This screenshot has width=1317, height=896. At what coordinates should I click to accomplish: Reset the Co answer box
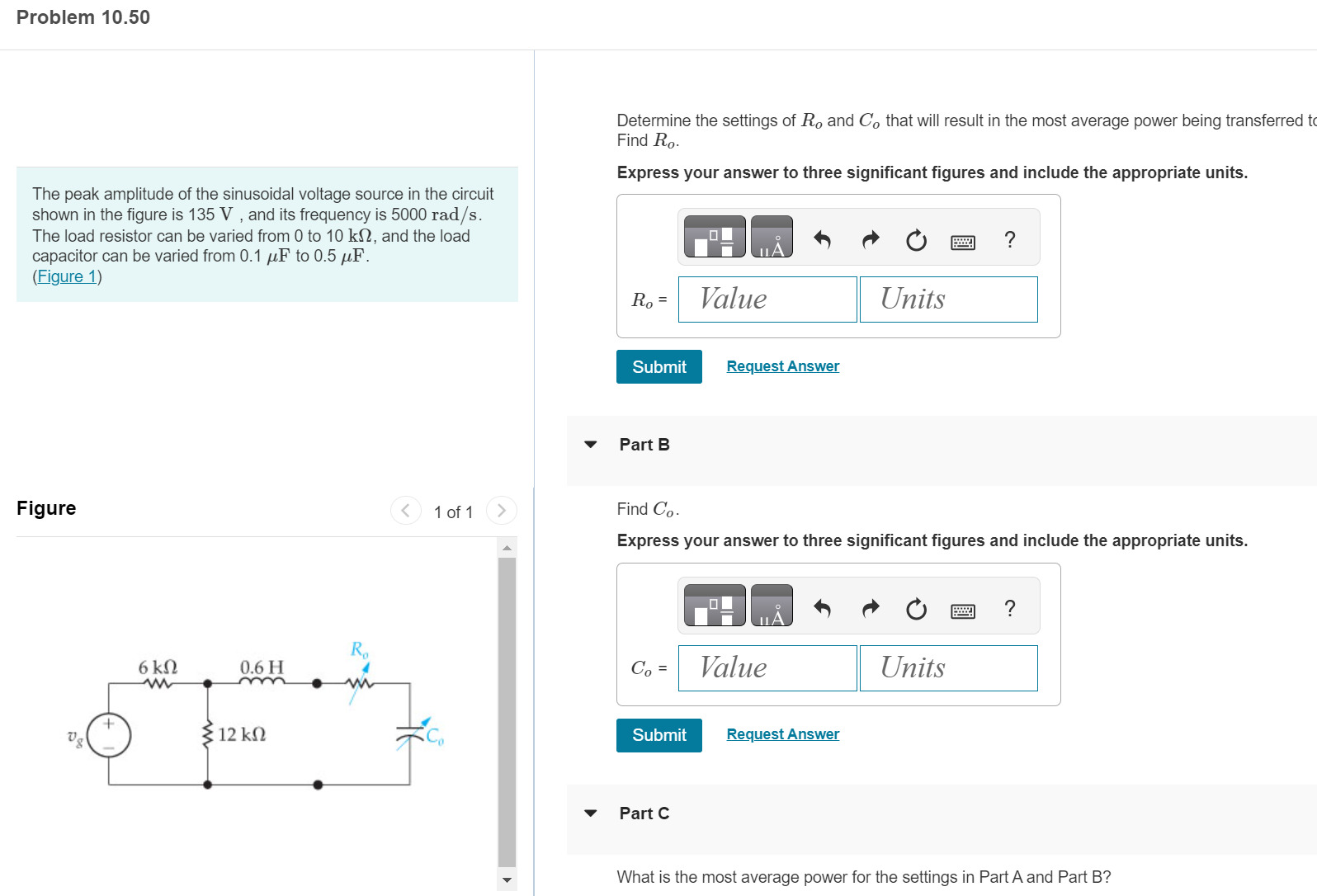(x=916, y=609)
